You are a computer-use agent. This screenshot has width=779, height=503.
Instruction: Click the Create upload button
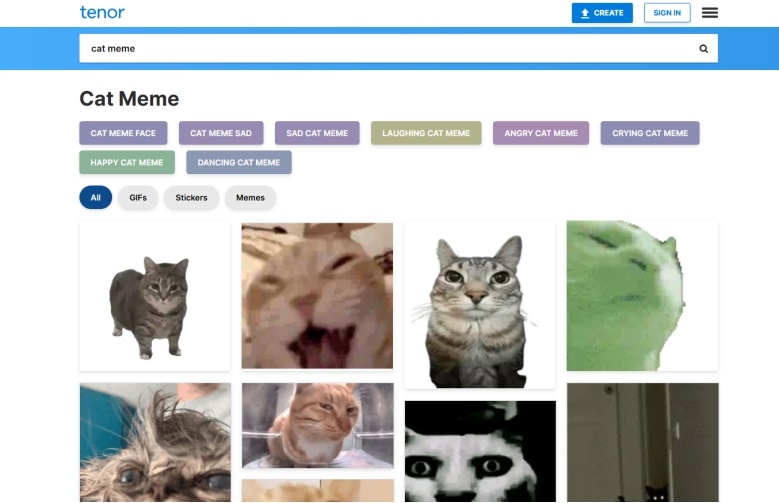tap(602, 13)
